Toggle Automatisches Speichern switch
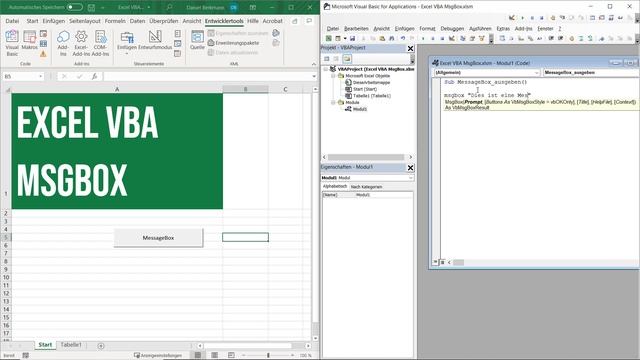 tap(75, 7)
